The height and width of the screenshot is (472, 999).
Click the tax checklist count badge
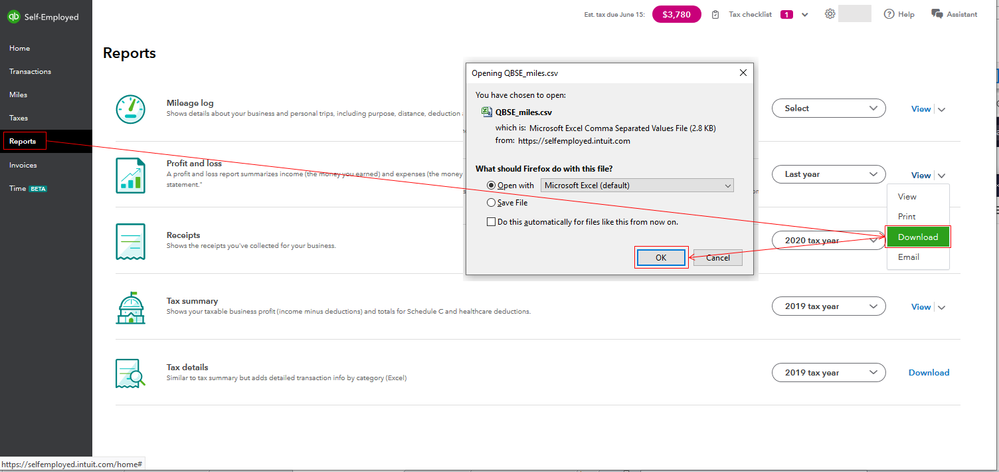coord(786,15)
